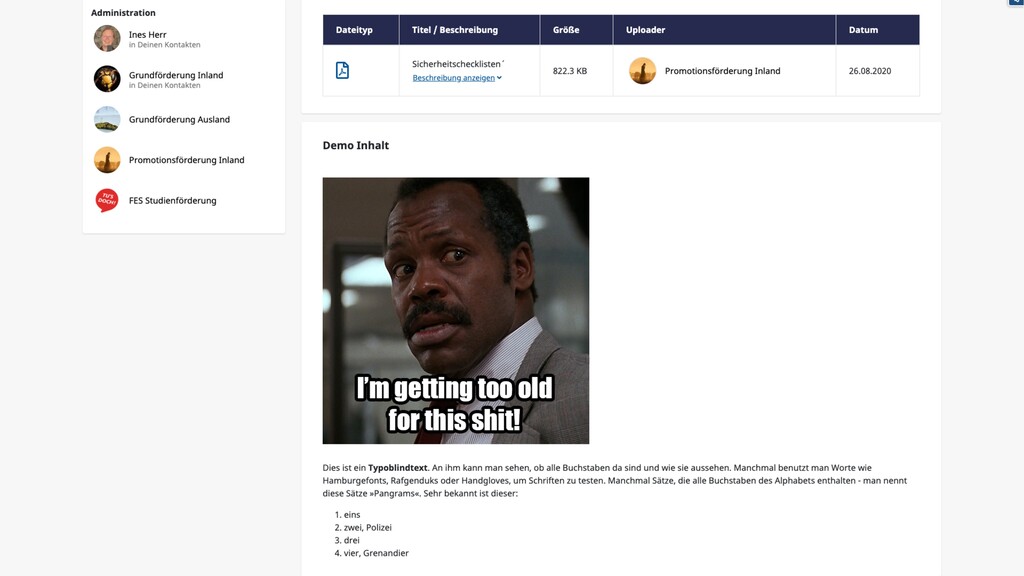Viewport: 1024px width, 576px height.
Task: Open Grundförderung Inland contact name
Action: 176,75
